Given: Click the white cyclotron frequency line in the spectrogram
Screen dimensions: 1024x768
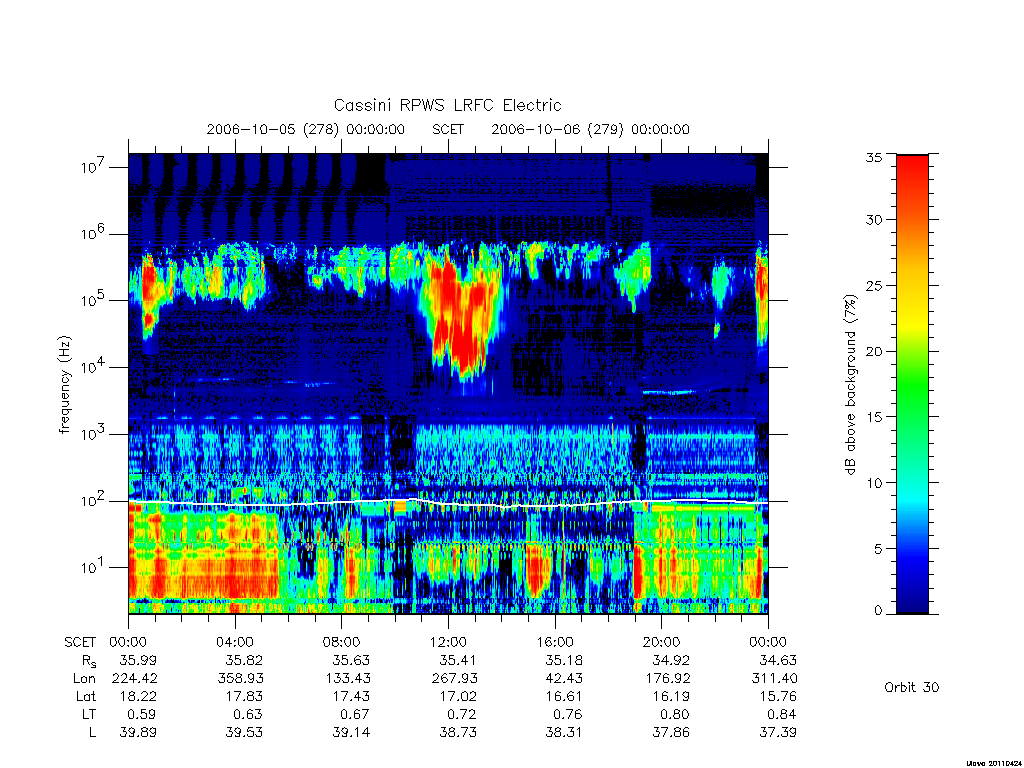Looking at the screenshot, I should coord(448,504).
